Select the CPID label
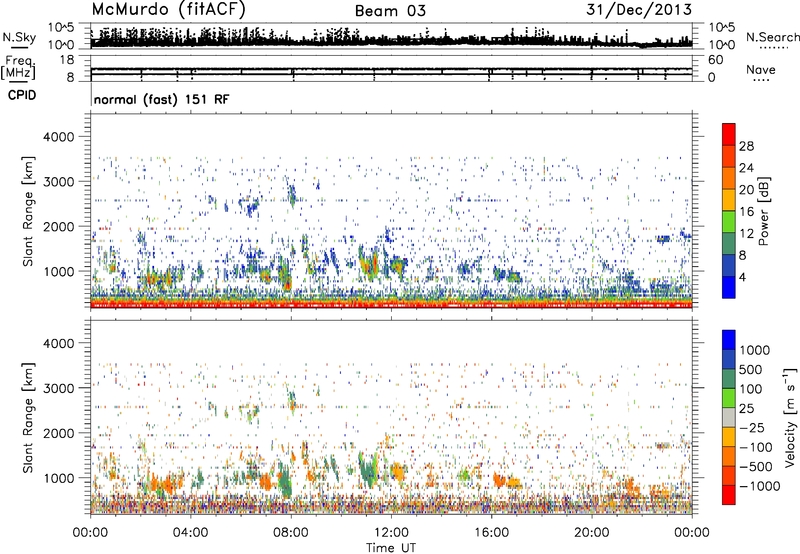800x554 pixels. (22, 95)
